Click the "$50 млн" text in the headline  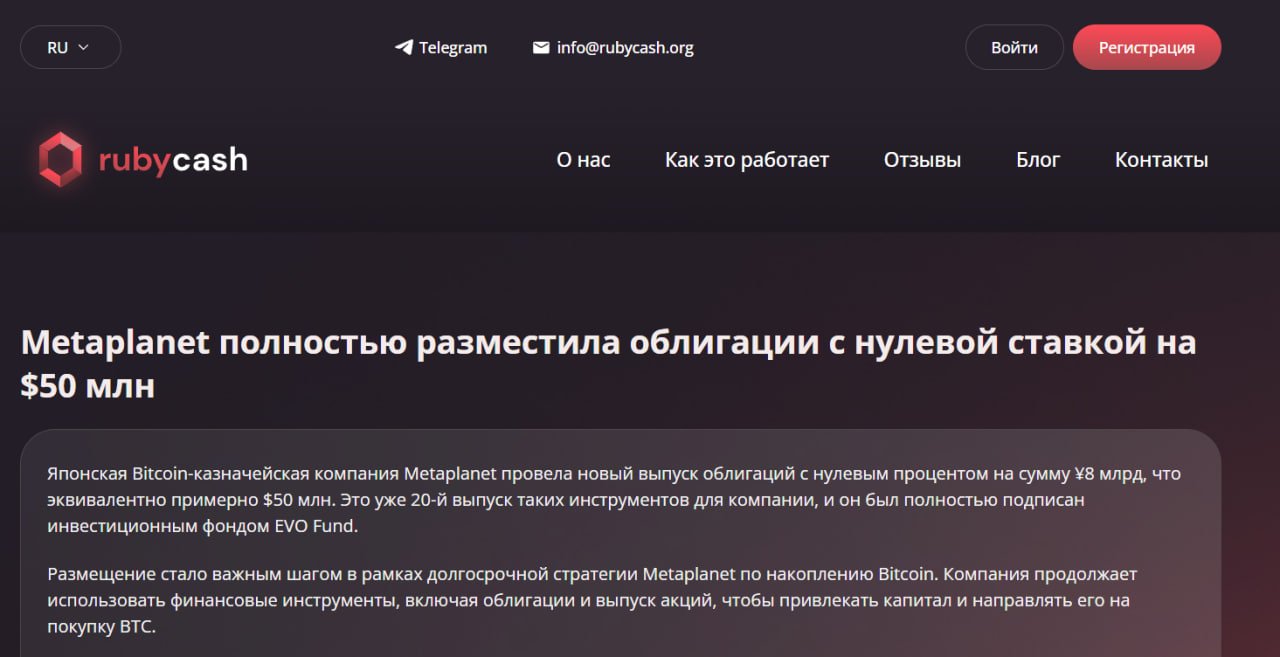coord(88,386)
